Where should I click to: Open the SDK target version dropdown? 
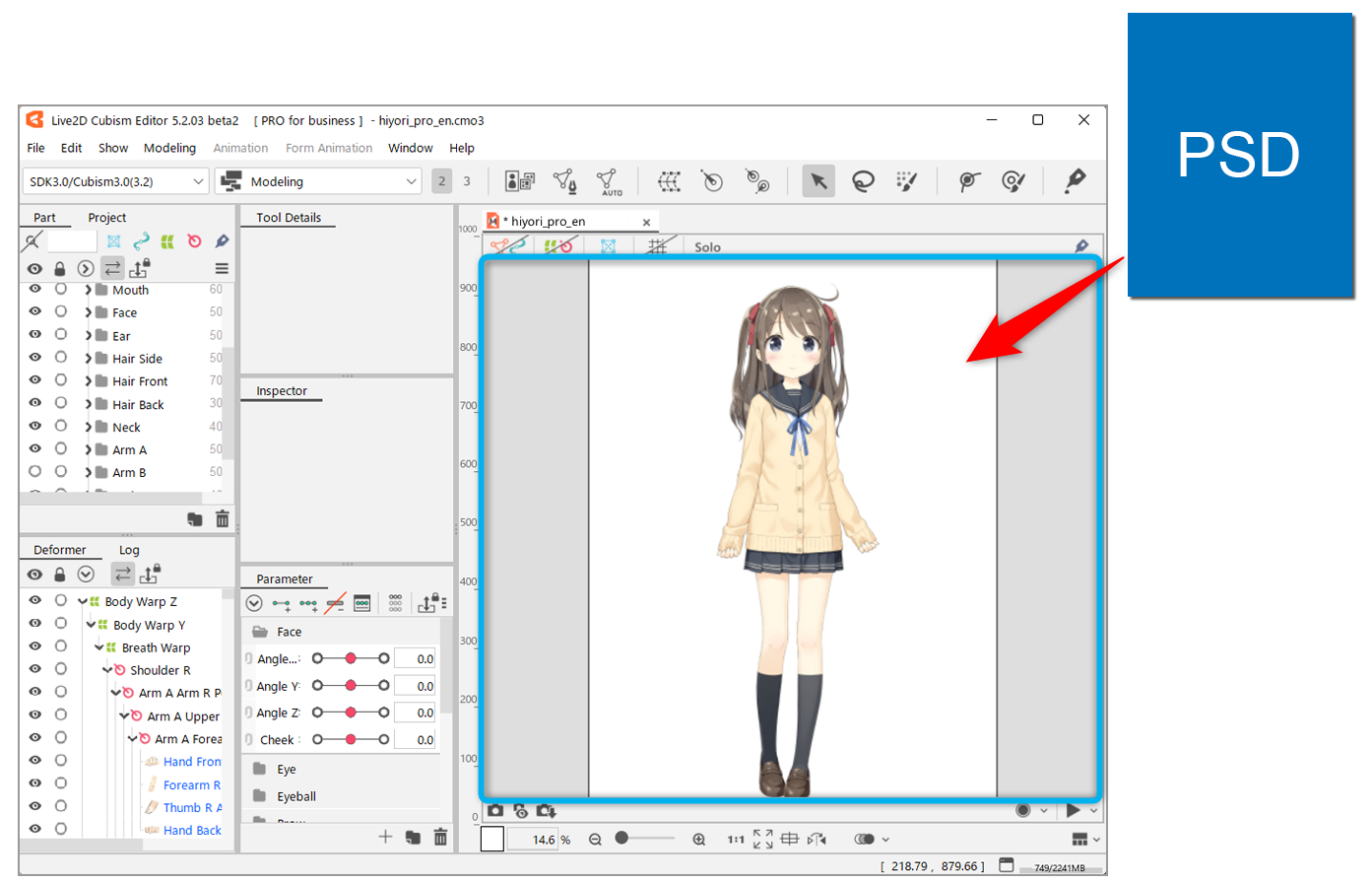click(x=115, y=181)
